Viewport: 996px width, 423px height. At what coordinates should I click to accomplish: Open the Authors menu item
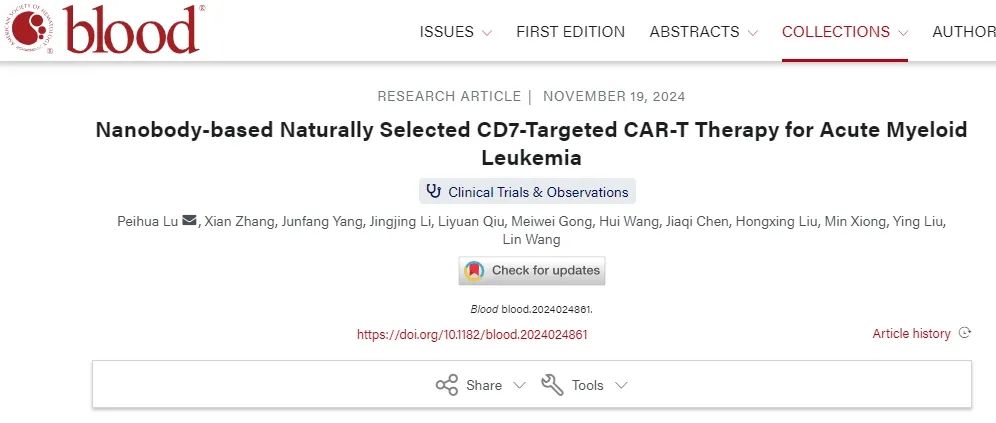(963, 32)
